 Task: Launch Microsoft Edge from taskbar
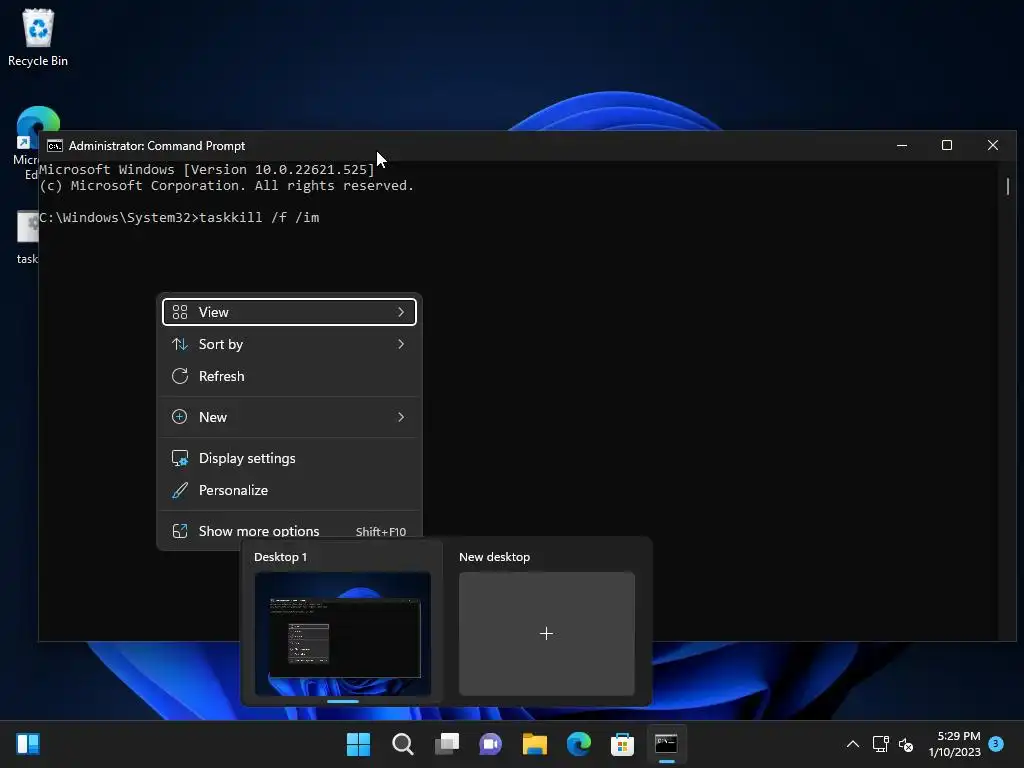point(579,744)
